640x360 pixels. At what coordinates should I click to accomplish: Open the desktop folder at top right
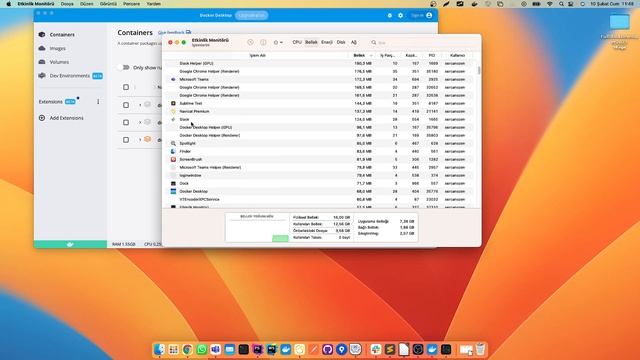pyautogui.click(x=620, y=22)
